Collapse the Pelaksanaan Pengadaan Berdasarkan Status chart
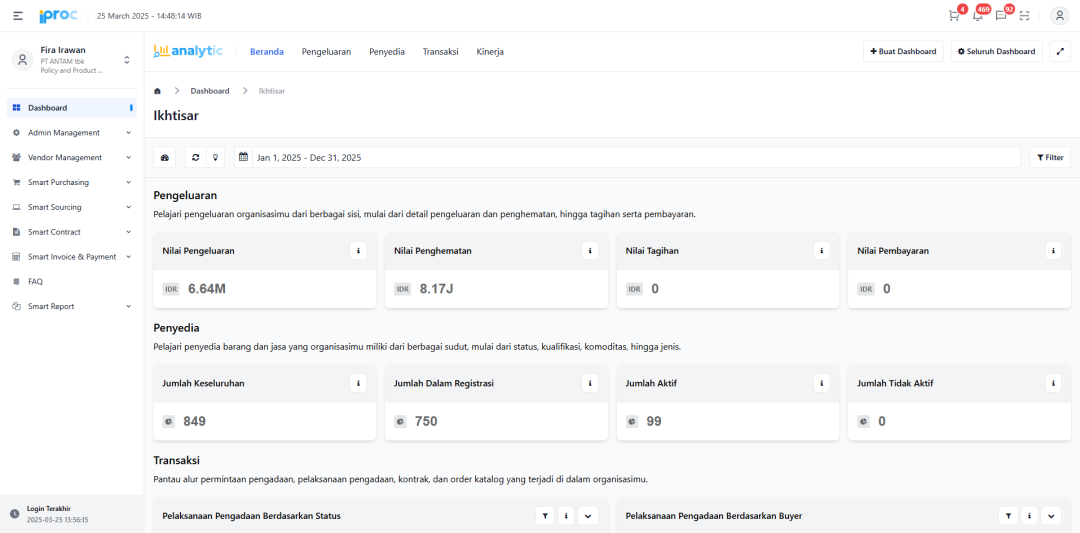Screen dimensions: 1080x533 tap(588, 516)
